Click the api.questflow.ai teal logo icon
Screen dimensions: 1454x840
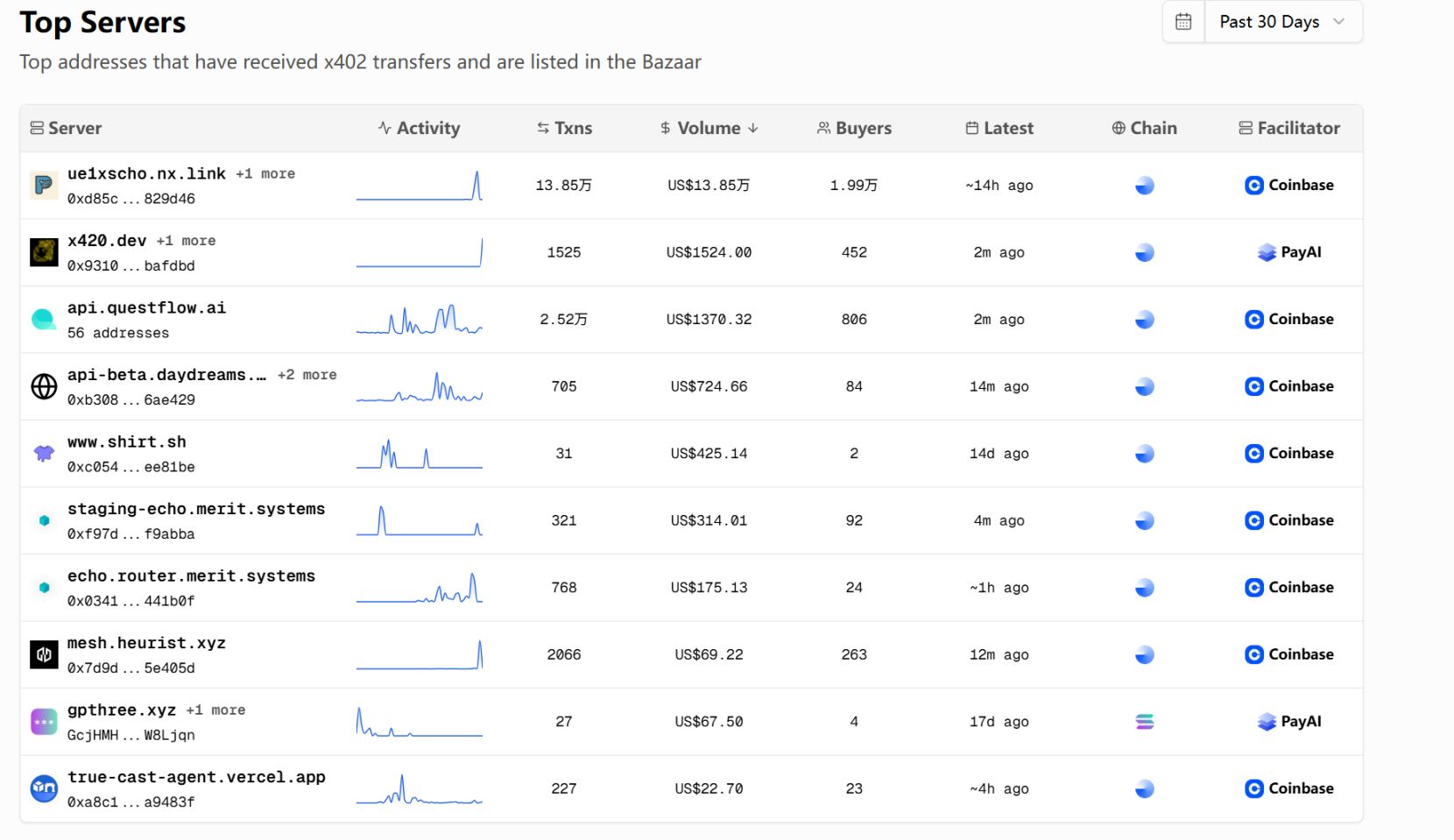click(44, 320)
